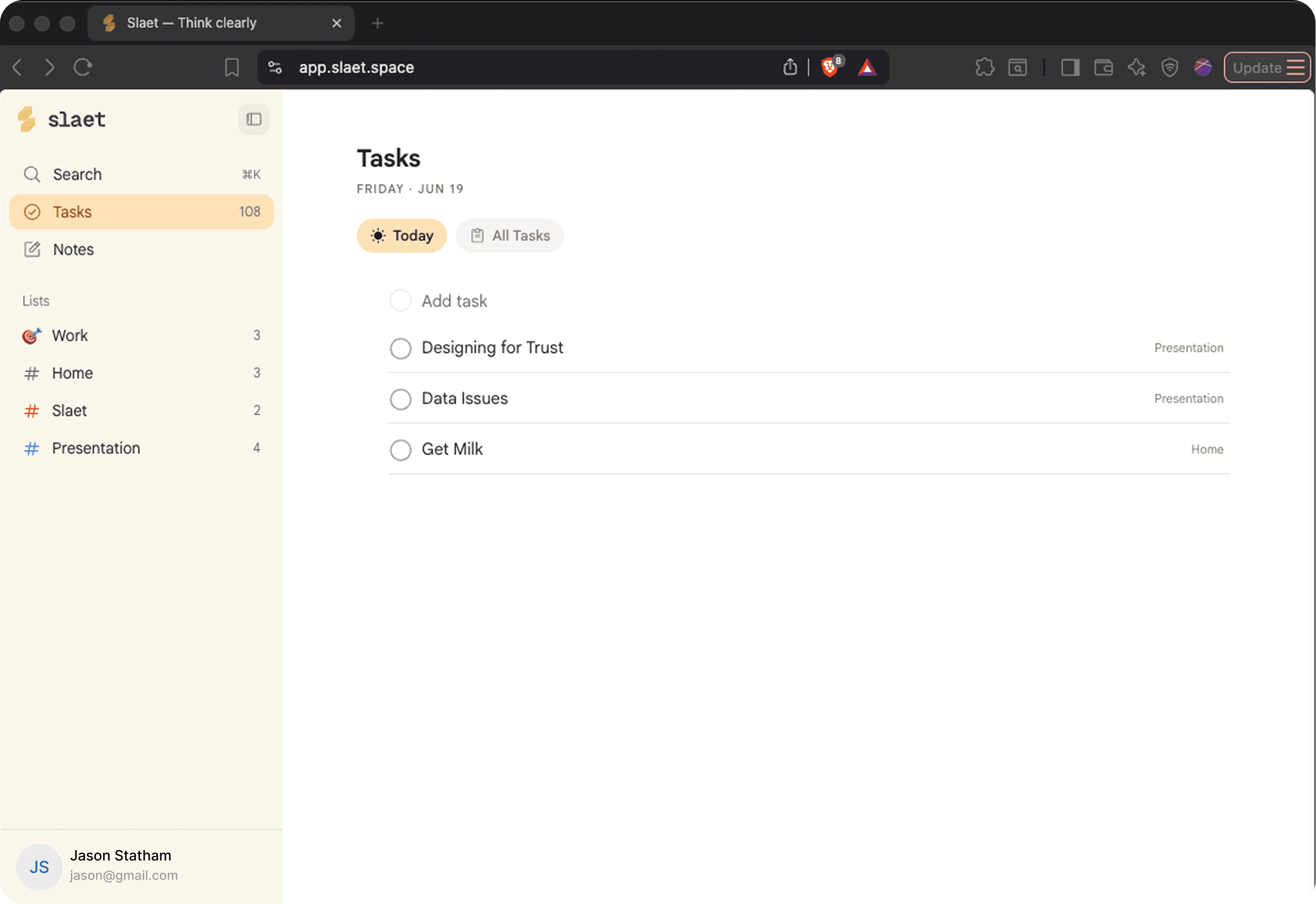Bookmark this page icon
The image size is (1316, 904).
click(x=232, y=67)
